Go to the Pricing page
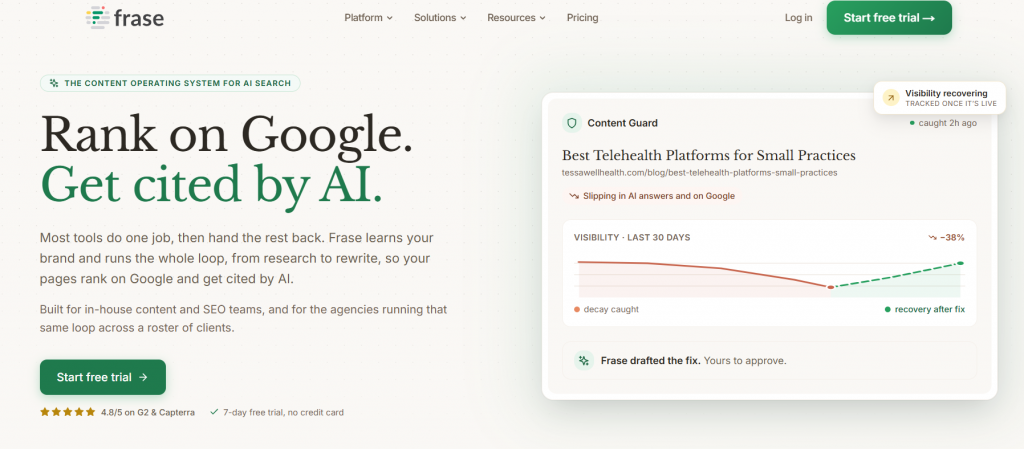The image size is (1024, 449). [583, 18]
